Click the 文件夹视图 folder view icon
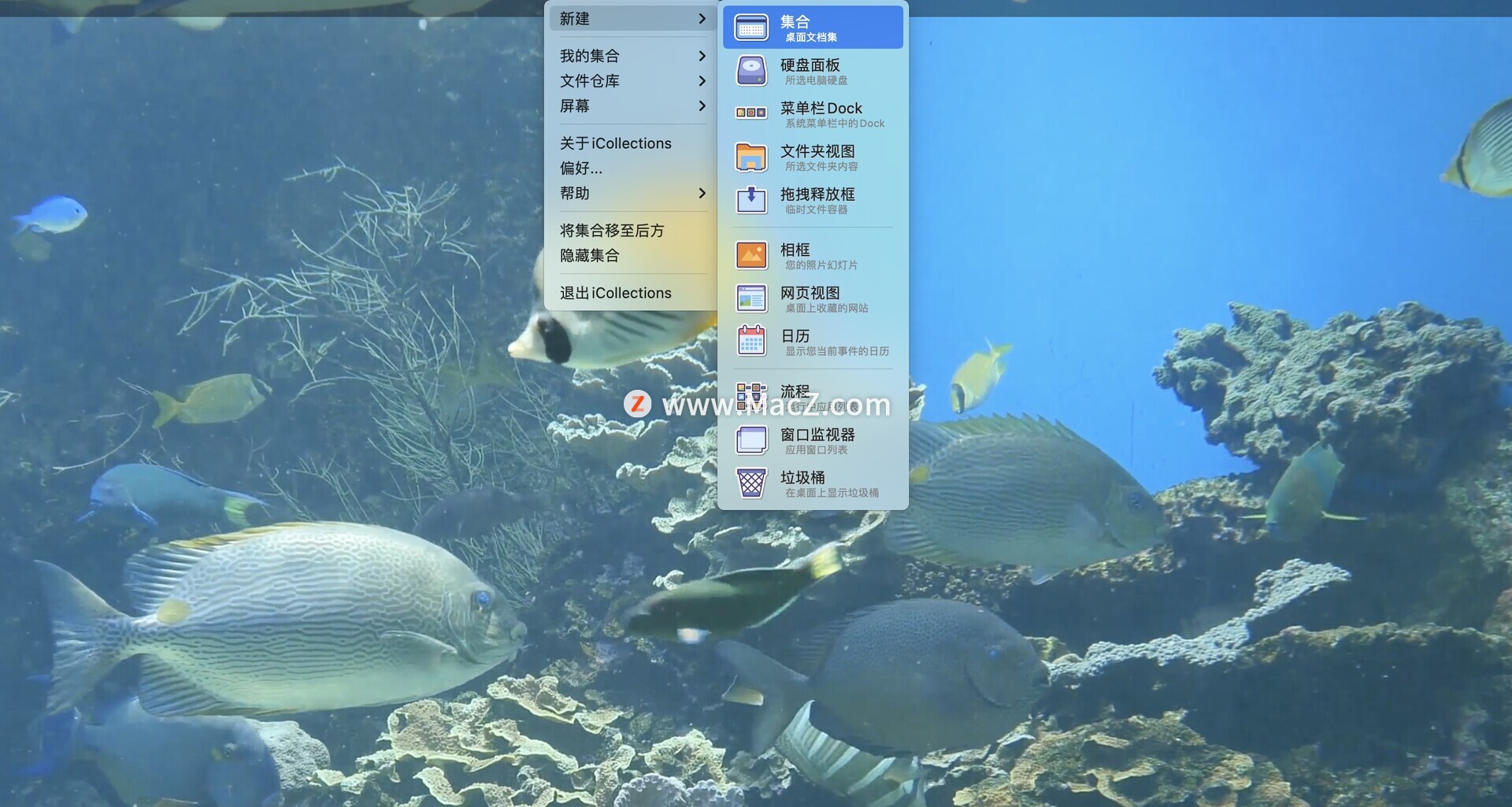The width and height of the screenshot is (1512, 807). [751, 157]
